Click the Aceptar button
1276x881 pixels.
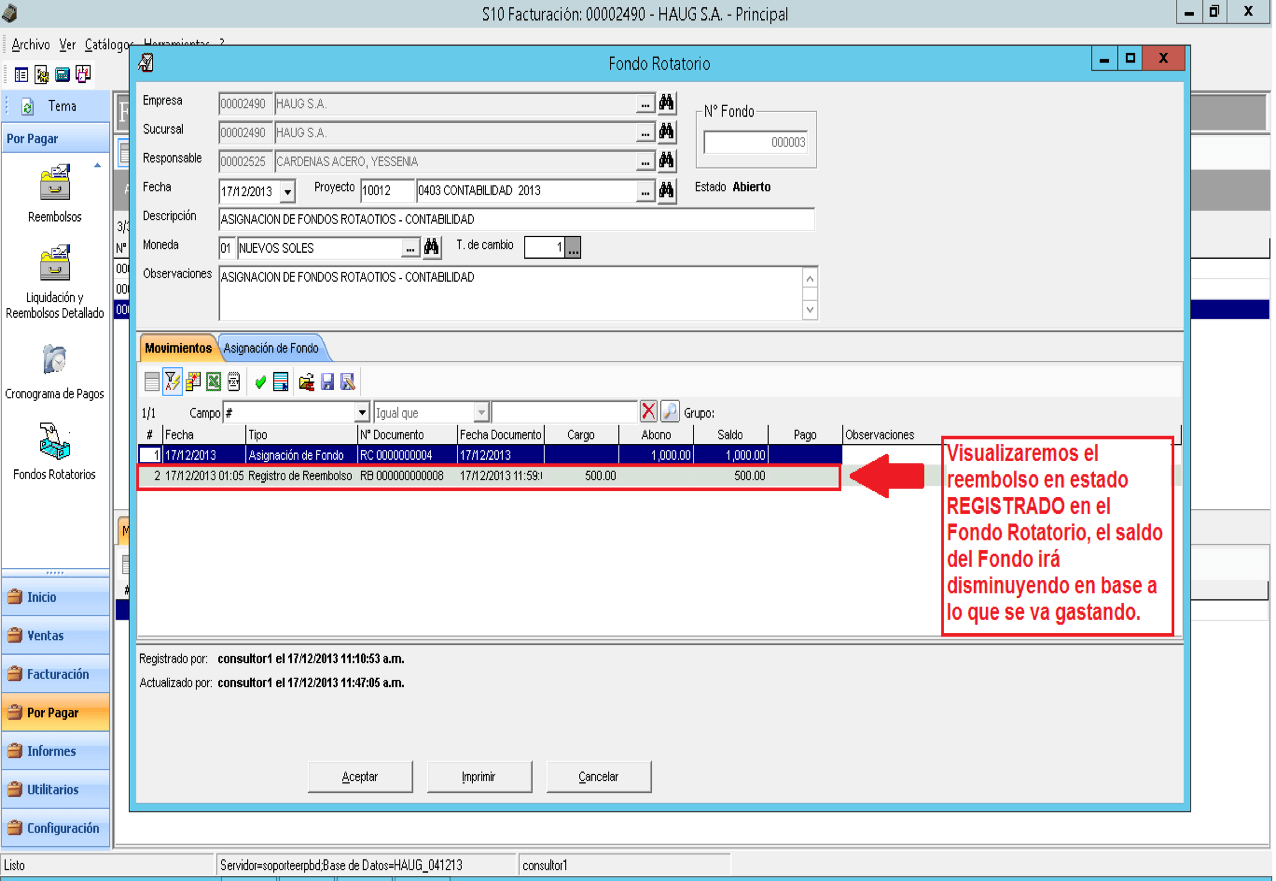tap(360, 777)
